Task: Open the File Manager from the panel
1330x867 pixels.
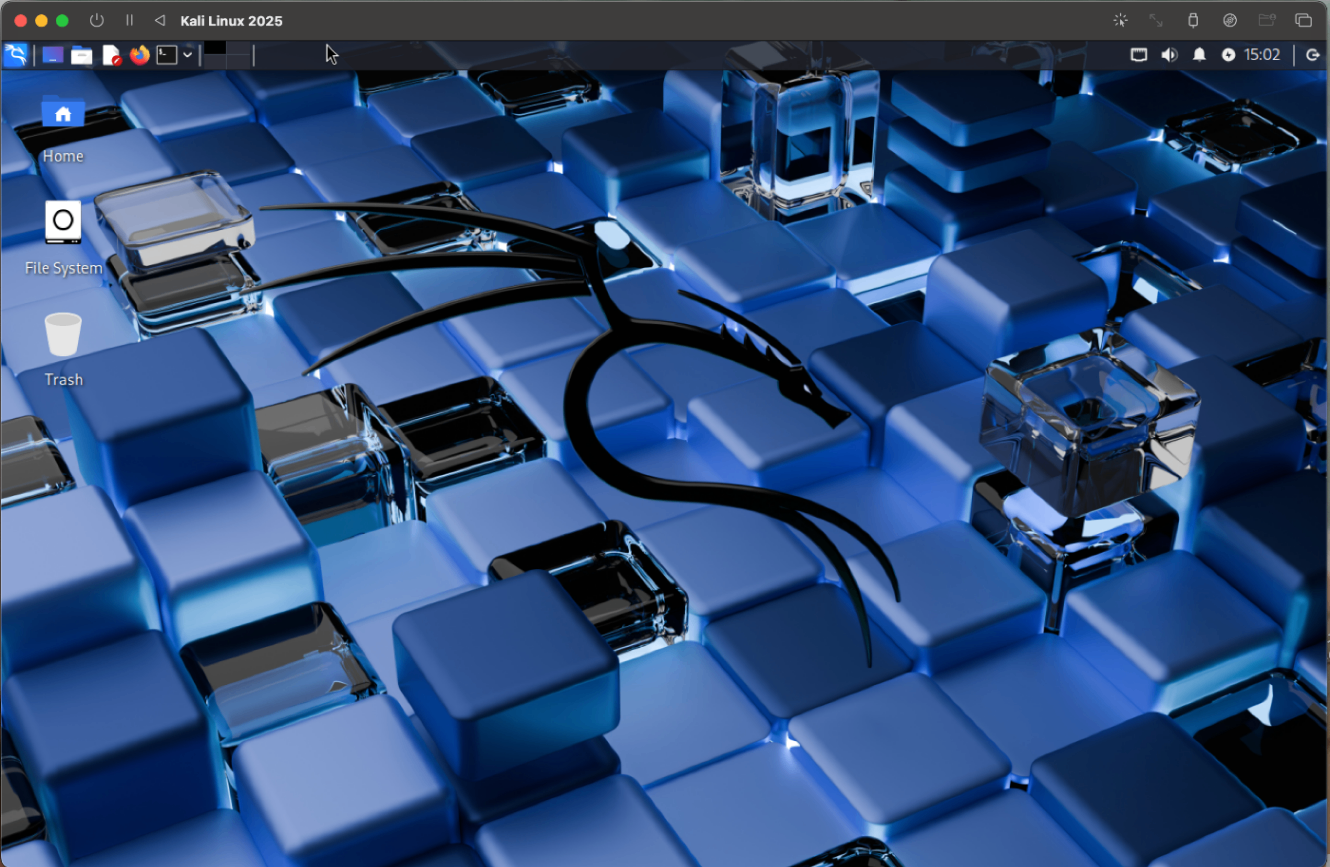Action: 82,55
